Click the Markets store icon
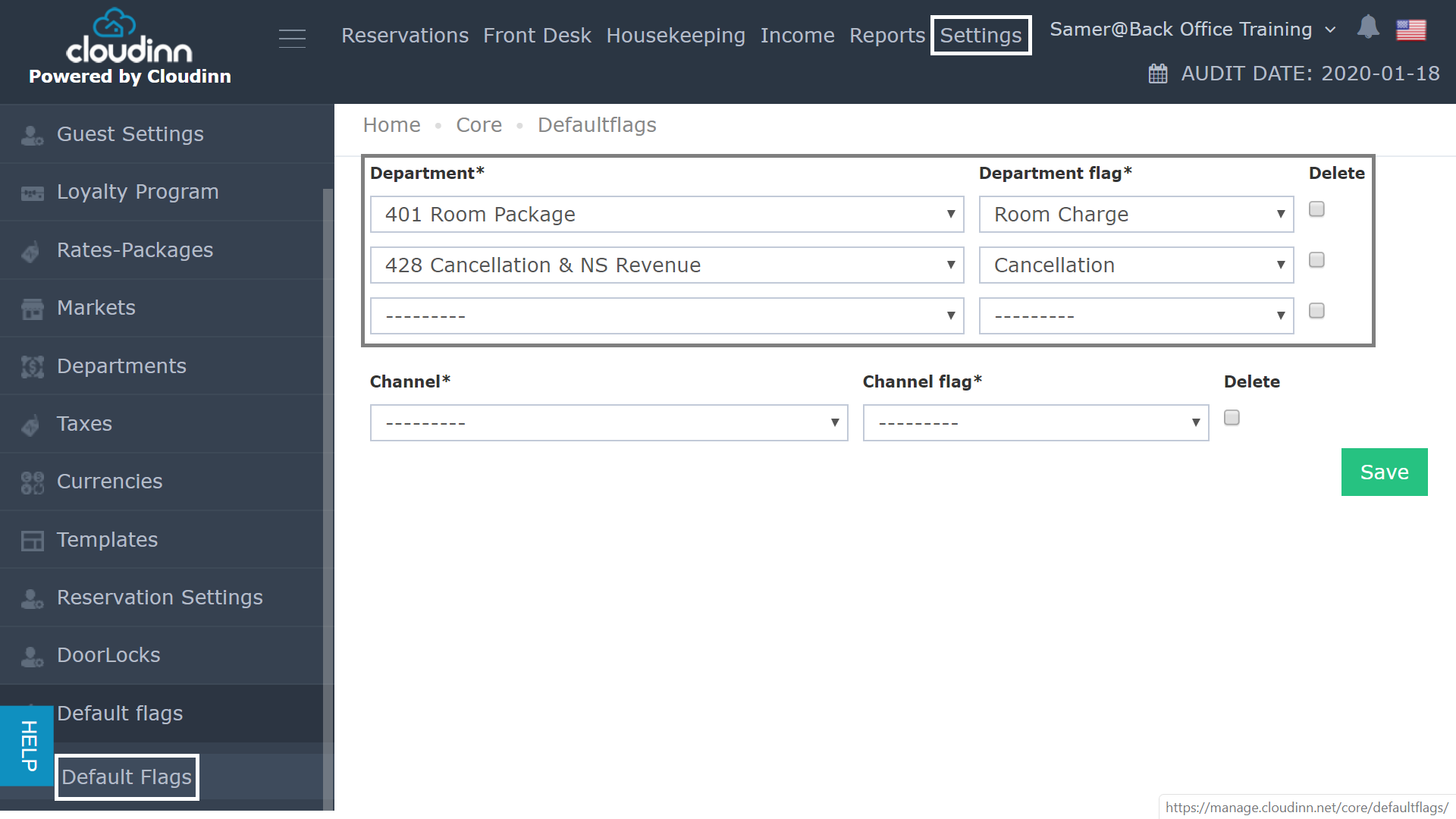The image size is (1456, 819). click(32, 309)
